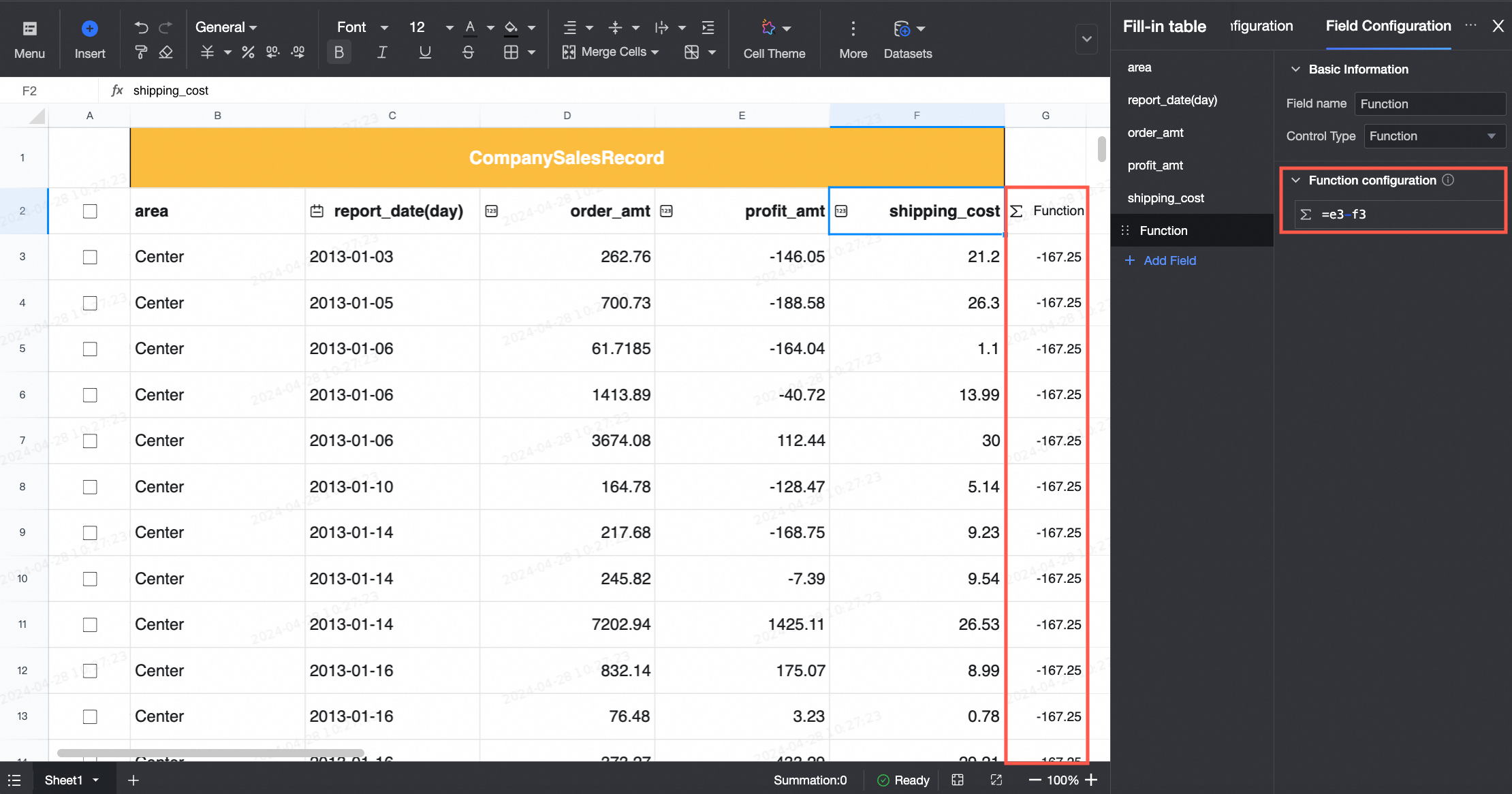Click the Redo arrow
The image size is (1512, 794).
click(166, 27)
